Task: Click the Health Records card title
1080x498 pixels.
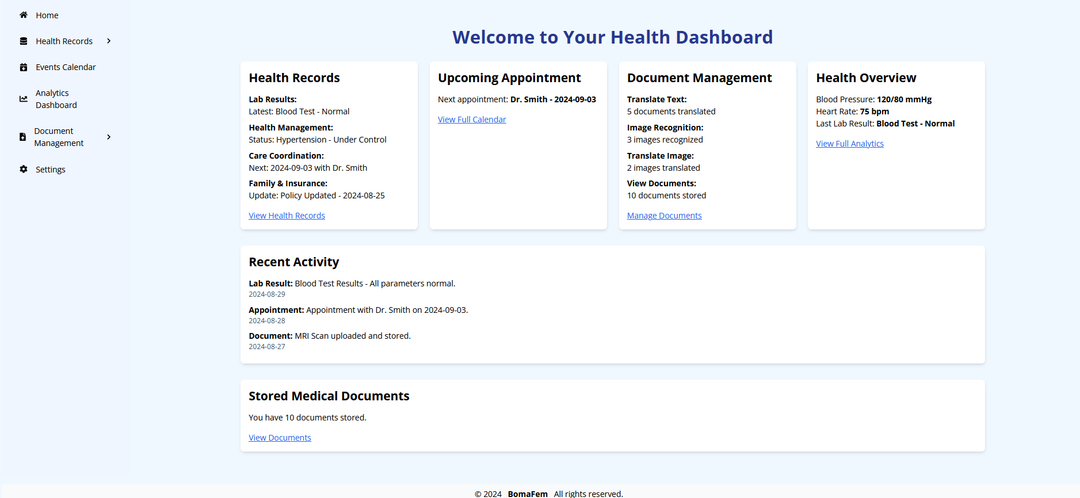Action: 294,78
